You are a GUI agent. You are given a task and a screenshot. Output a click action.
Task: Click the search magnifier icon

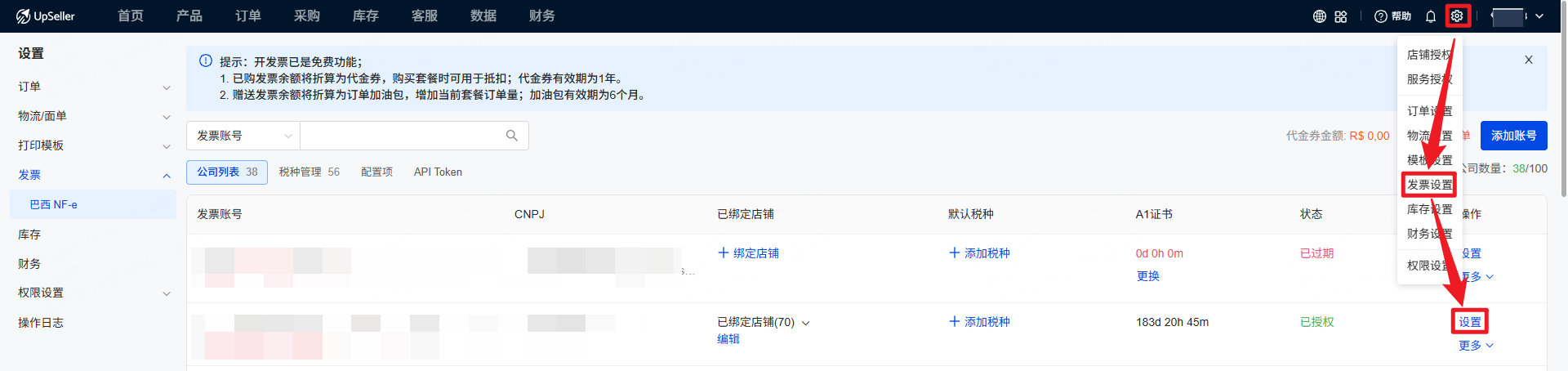[512, 136]
